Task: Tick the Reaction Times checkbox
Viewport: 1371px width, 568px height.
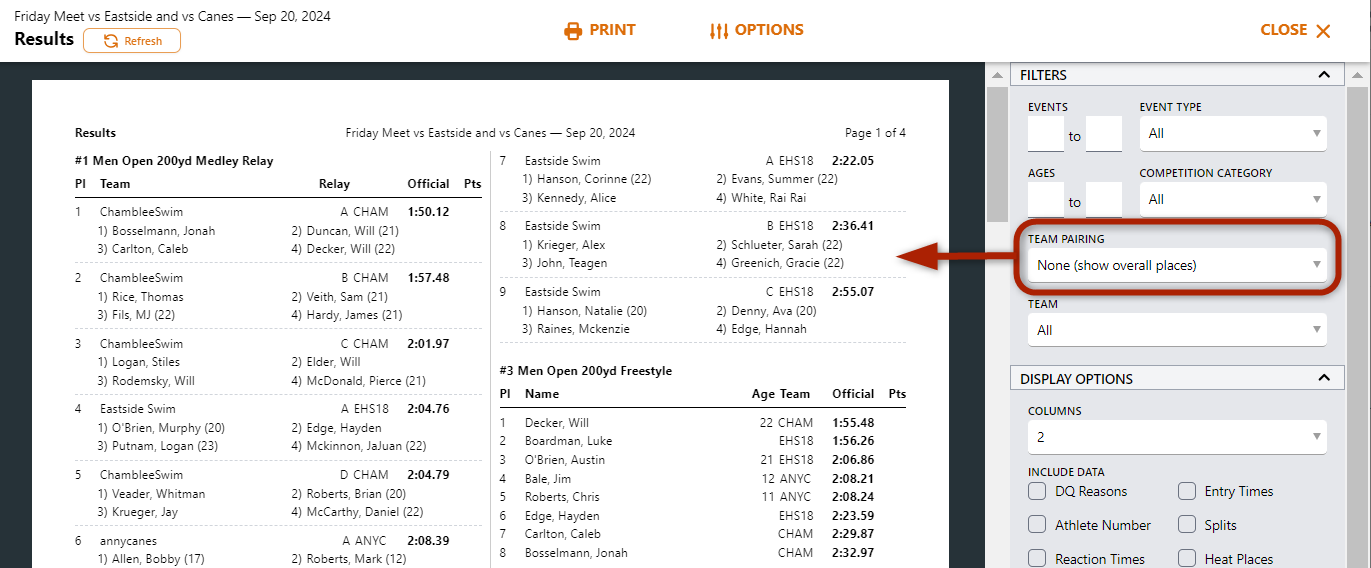Action: (x=1037, y=559)
